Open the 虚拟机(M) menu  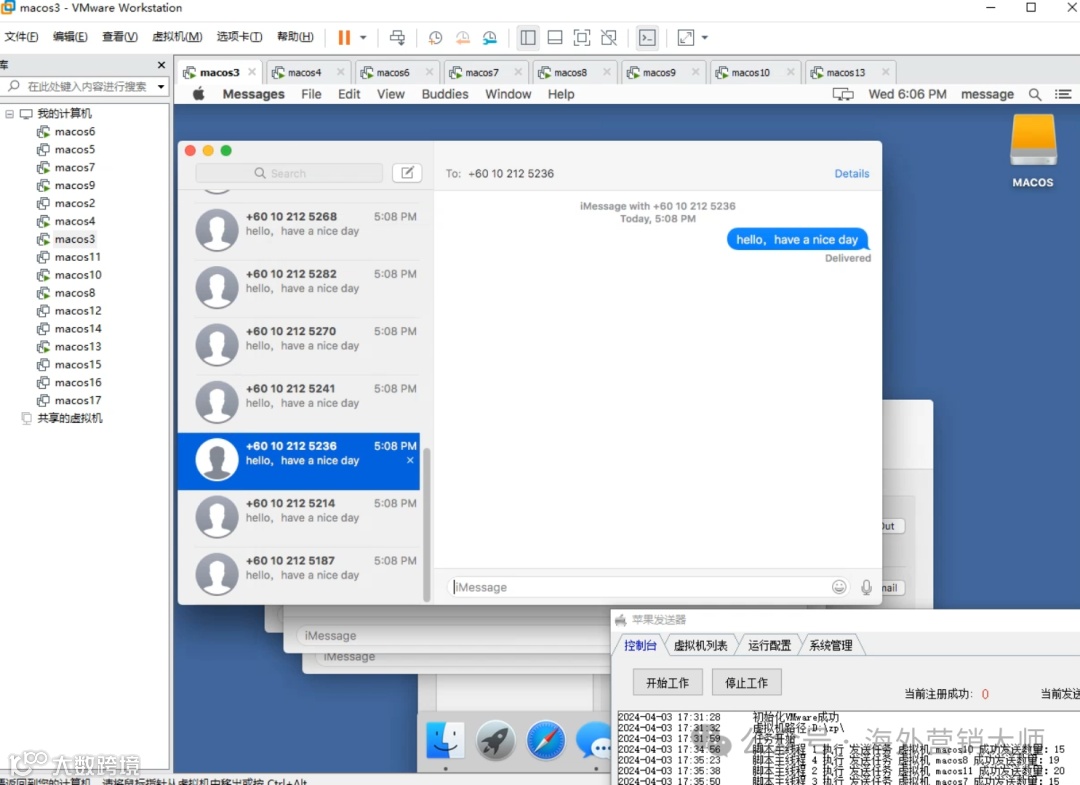point(177,36)
